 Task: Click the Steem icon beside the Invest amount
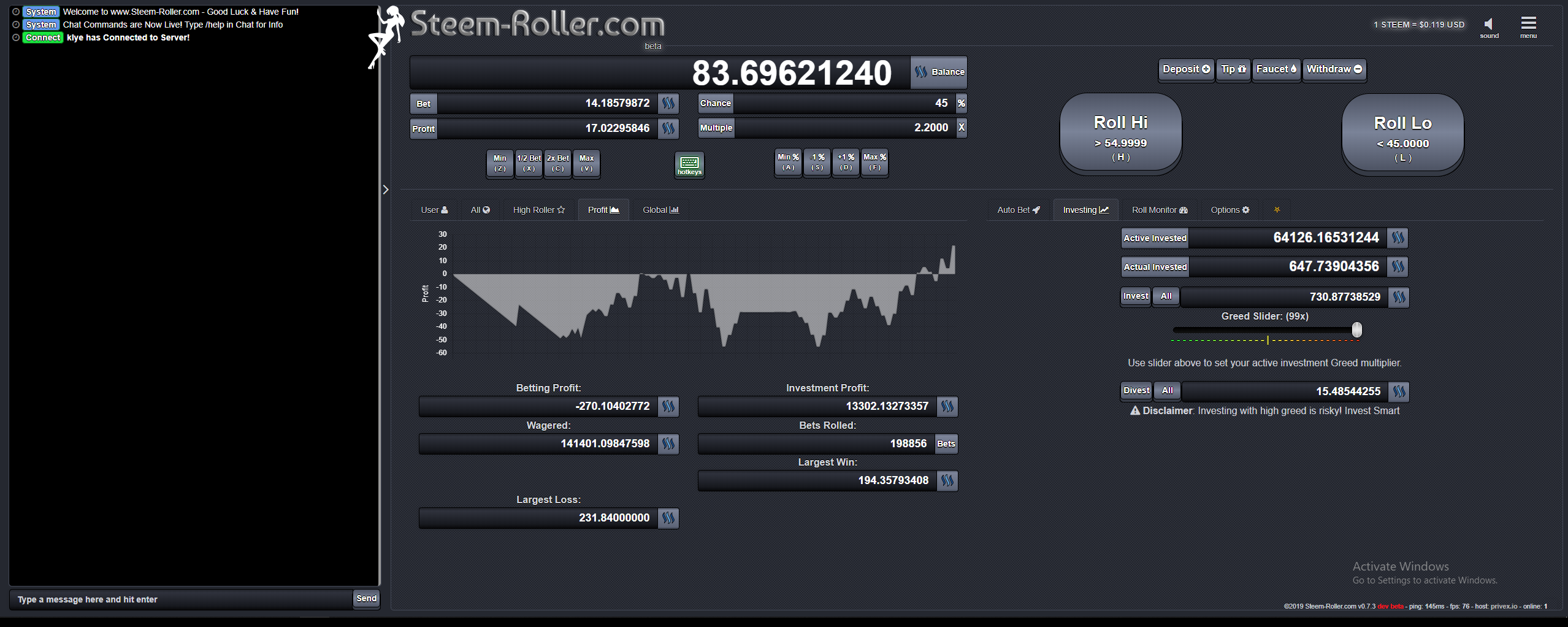tap(1399, 297)
